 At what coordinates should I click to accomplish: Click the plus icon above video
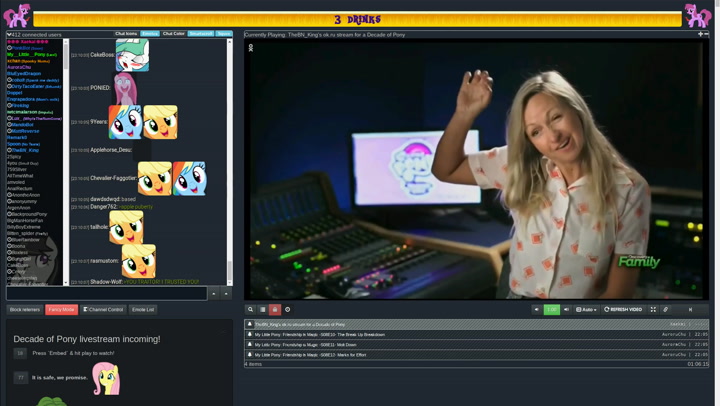point(700,34)
